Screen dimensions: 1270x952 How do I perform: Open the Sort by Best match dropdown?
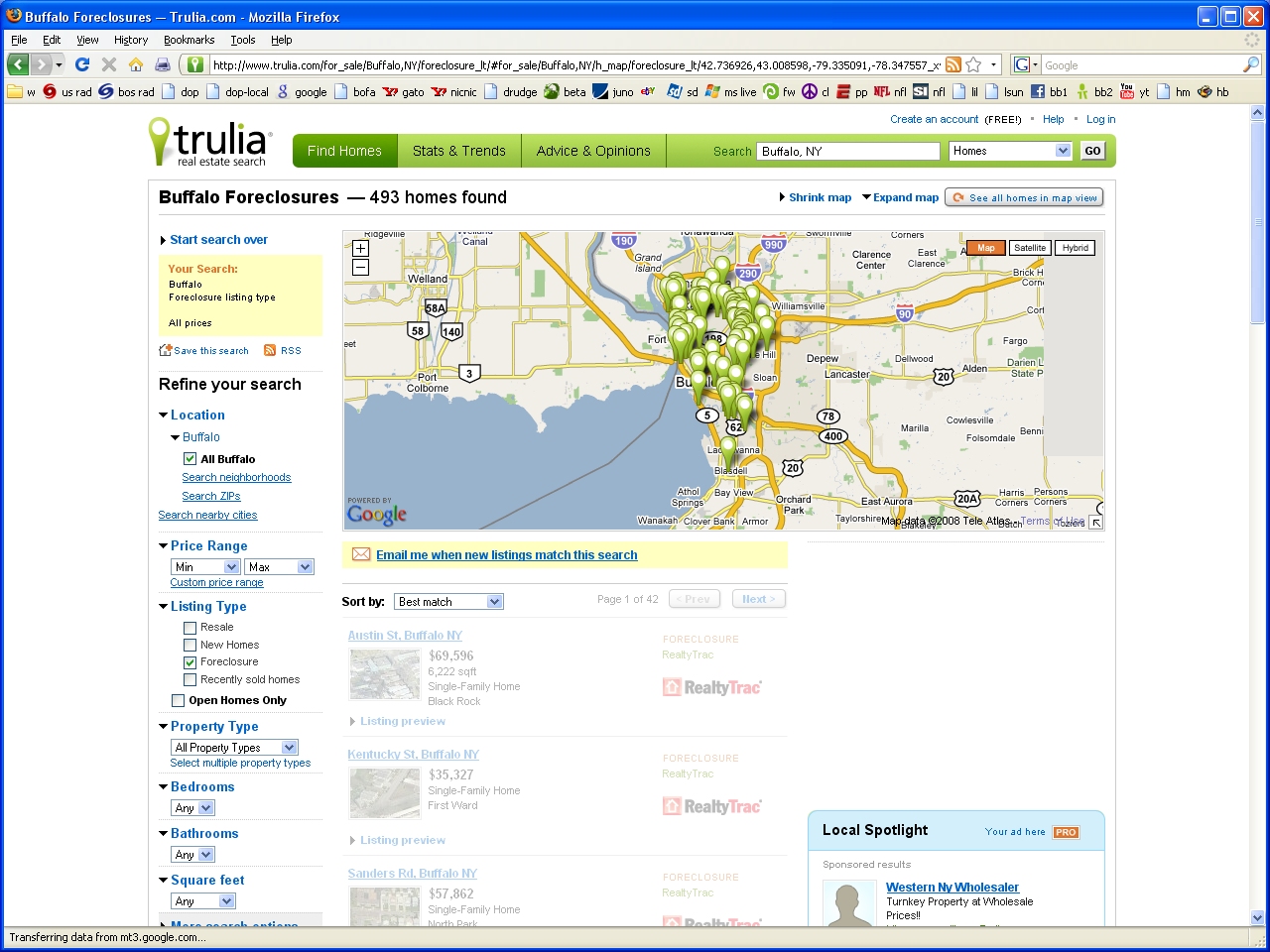coord(449,601)
